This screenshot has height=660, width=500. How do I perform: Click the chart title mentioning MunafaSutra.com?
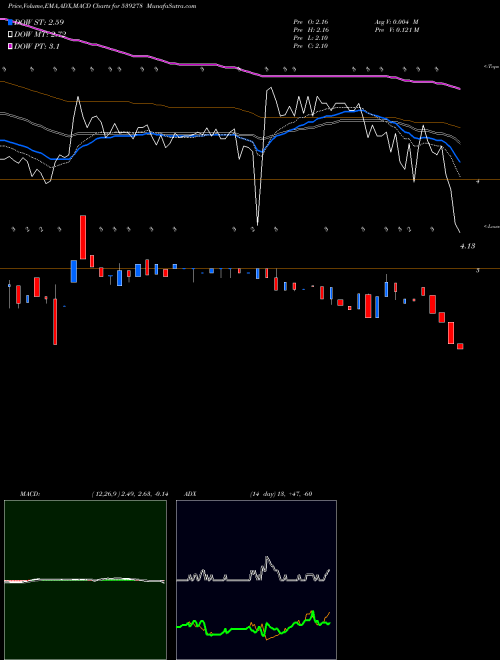point(102,6)
